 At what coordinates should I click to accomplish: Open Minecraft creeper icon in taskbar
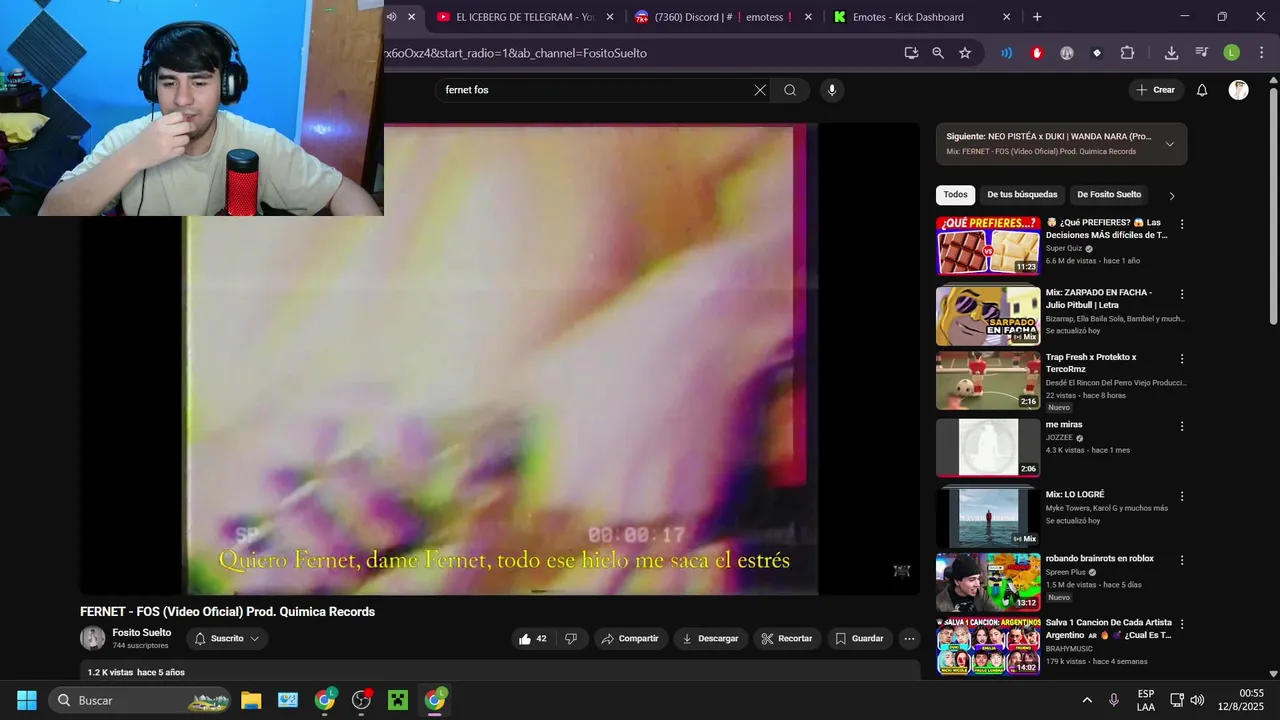coord(398,700)
